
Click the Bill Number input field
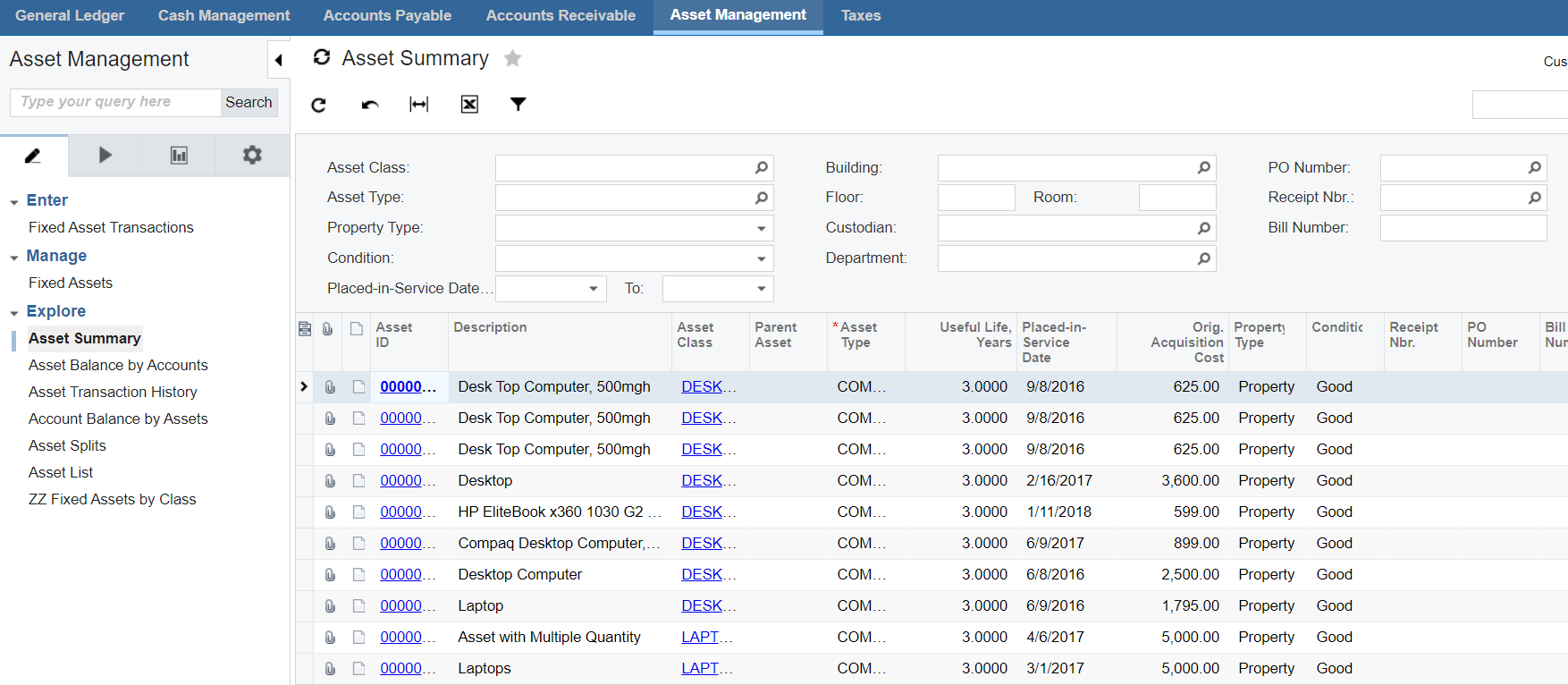(x=1463, y=228)
